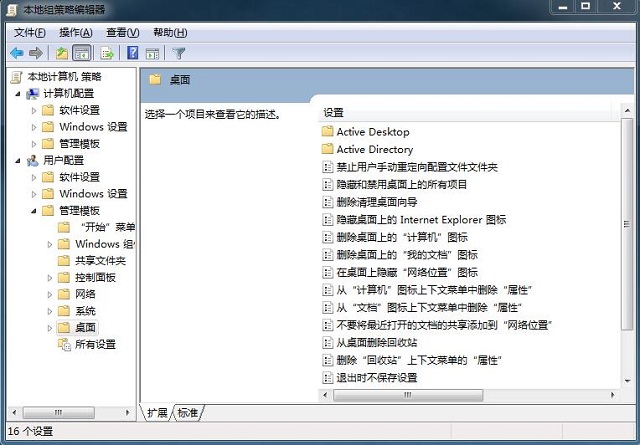Viewport: 640px width, 445px height.
Task: Open the 文件(F) menu
Action: tap(29, 33)
